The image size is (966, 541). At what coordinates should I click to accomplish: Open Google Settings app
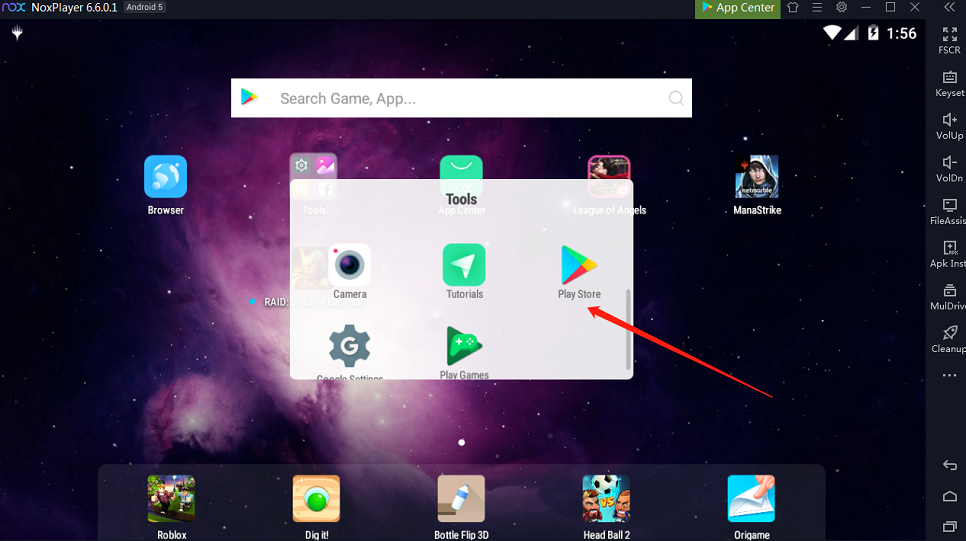tap(349, 346)
